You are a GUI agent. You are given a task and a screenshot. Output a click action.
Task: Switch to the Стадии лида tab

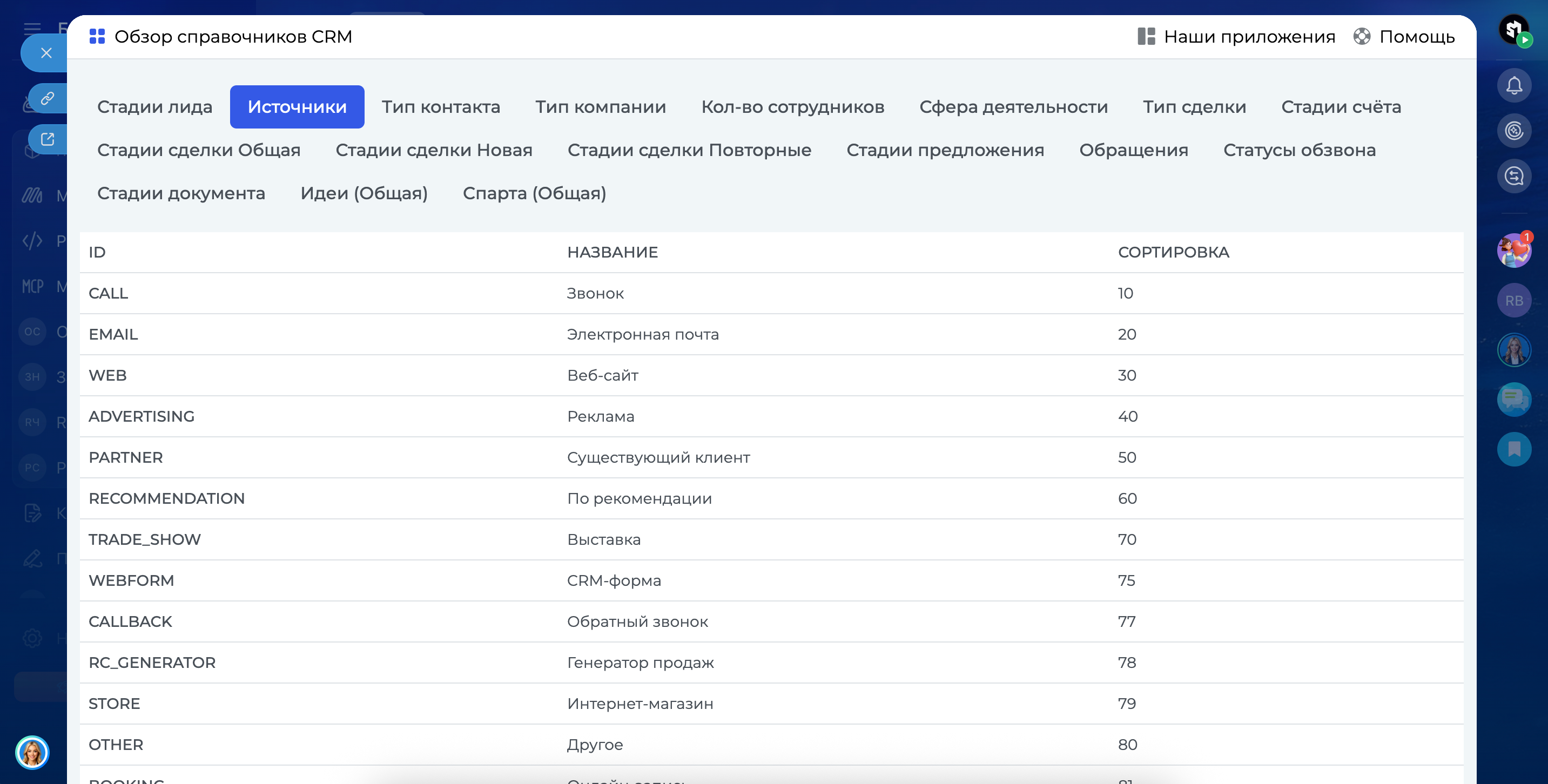click(154, 107)
